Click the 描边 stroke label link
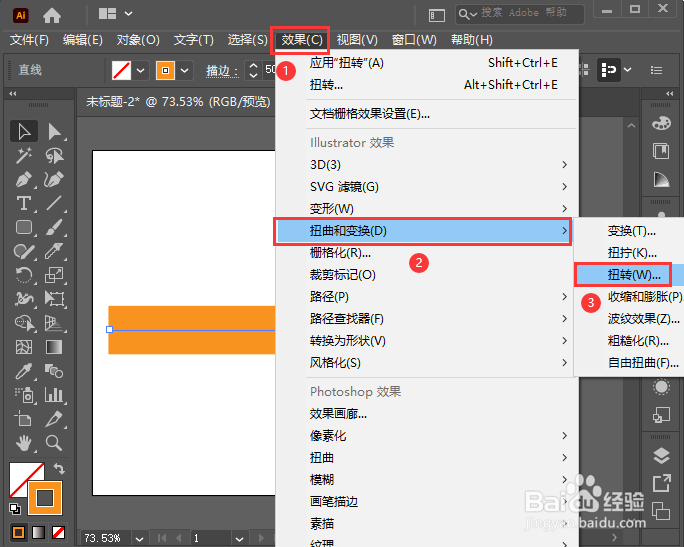The image size is (684, 547). pyautogui.click(x=222, y=70)
